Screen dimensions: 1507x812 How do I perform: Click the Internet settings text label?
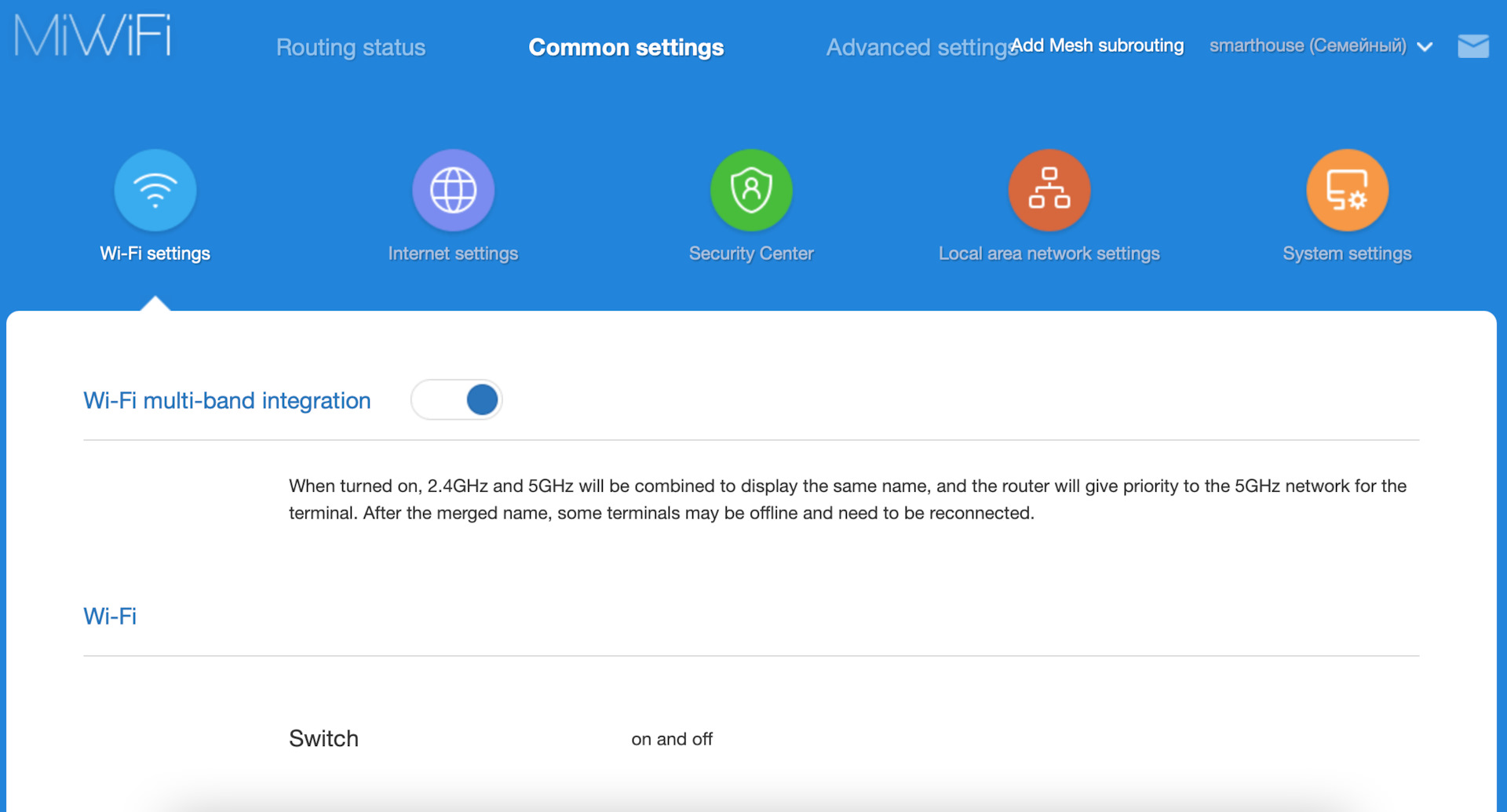pyautogui.click(x=453, y=253)
